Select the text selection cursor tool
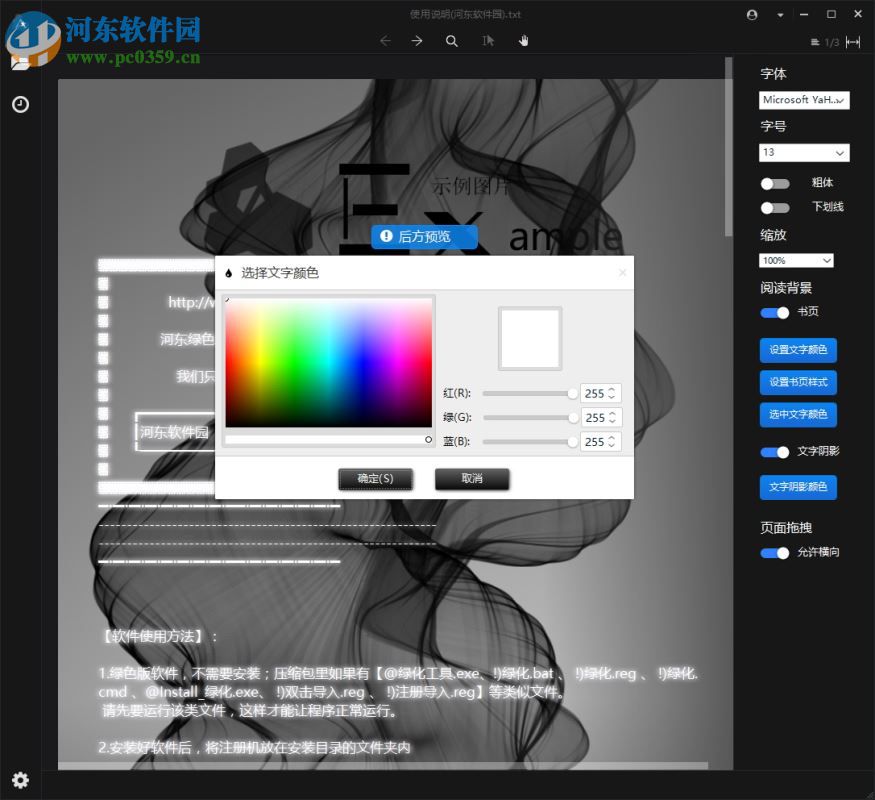 tap(488, 41)
